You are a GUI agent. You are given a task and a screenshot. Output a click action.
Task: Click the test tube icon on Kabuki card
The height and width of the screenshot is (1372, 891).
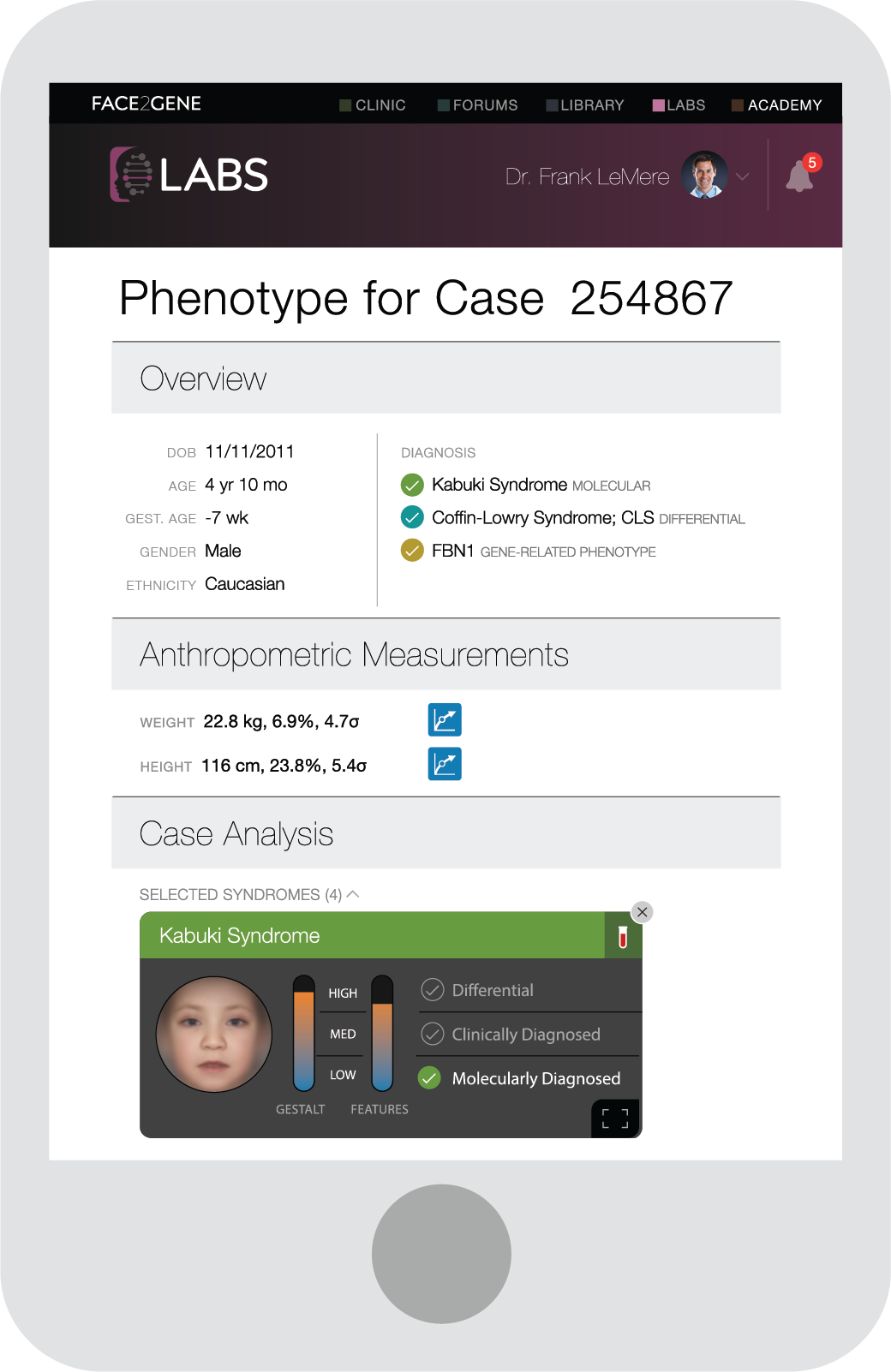(x=623, y=936)
